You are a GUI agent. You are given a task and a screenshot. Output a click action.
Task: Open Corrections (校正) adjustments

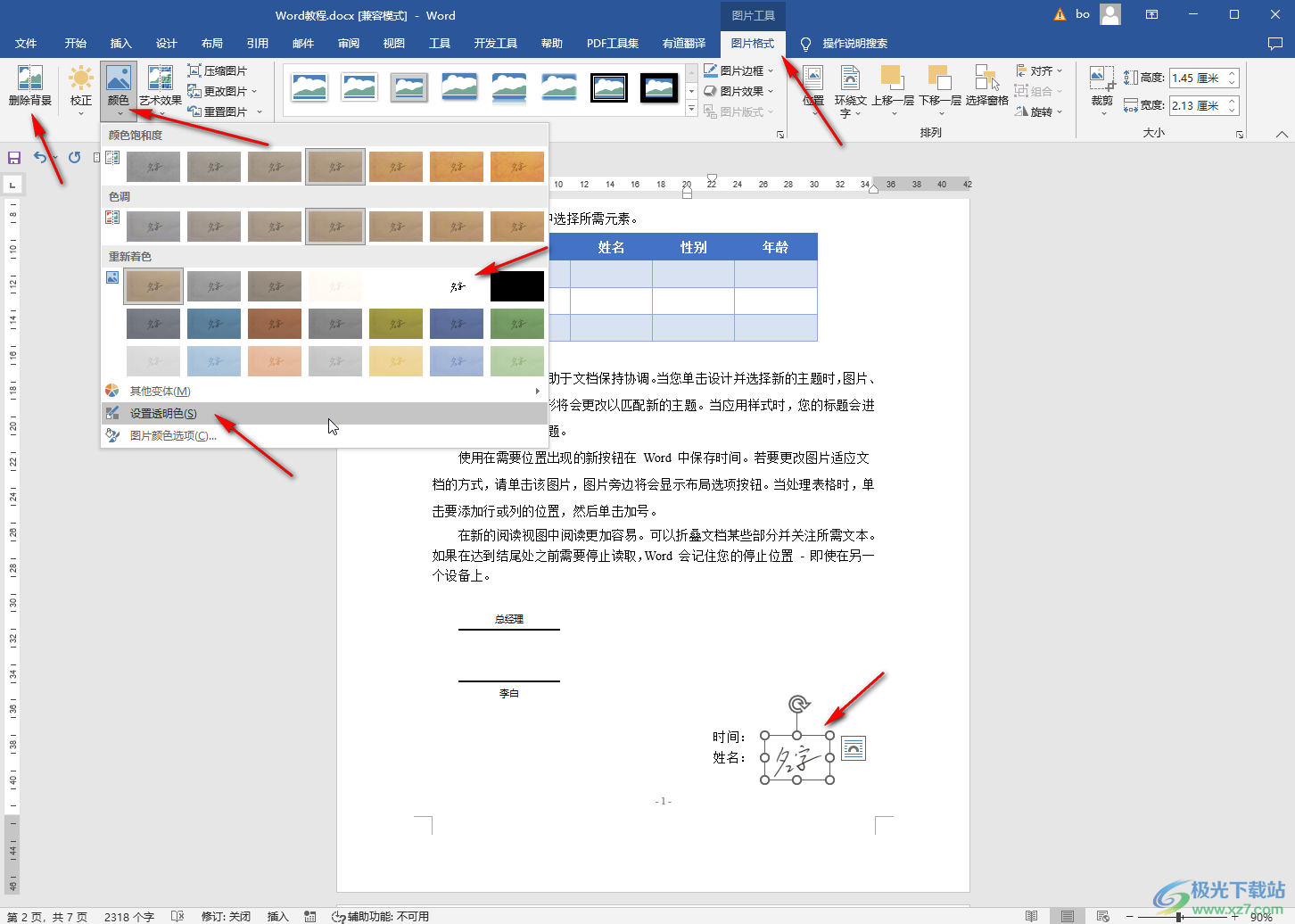click(80, 85)
